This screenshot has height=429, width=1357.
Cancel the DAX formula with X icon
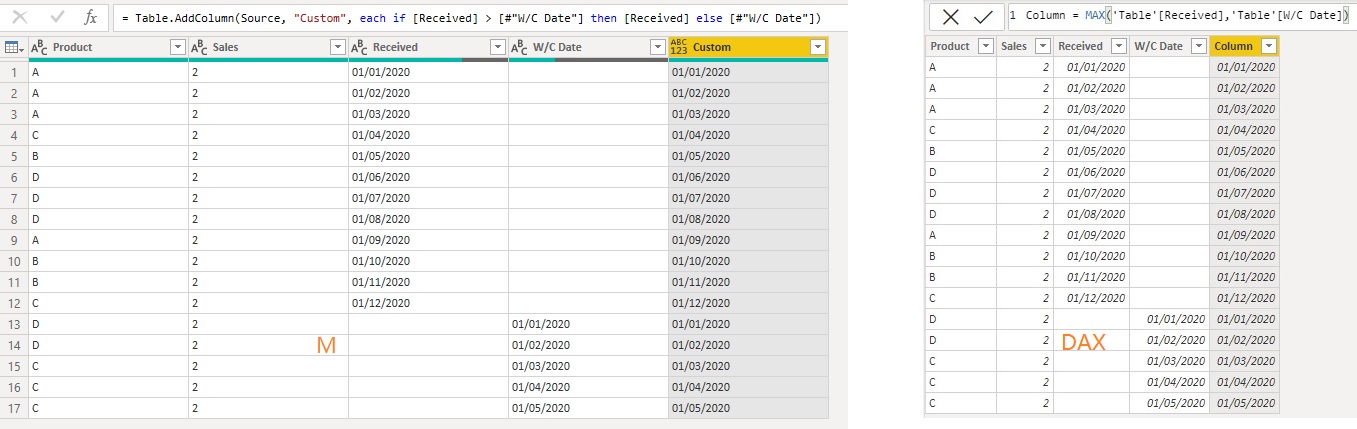coord(951,17)
